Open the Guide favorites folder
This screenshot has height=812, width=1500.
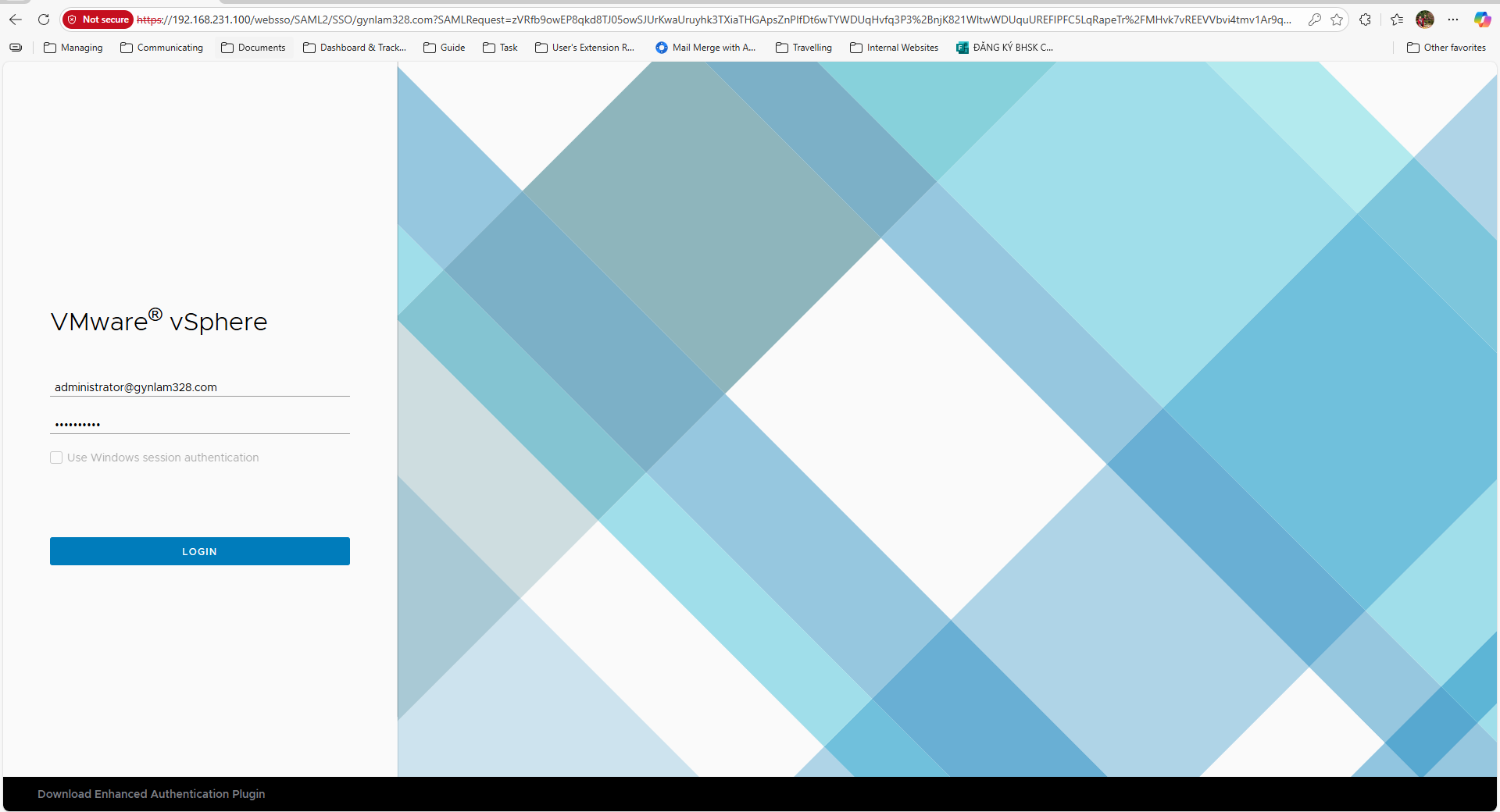pos(445,48)
